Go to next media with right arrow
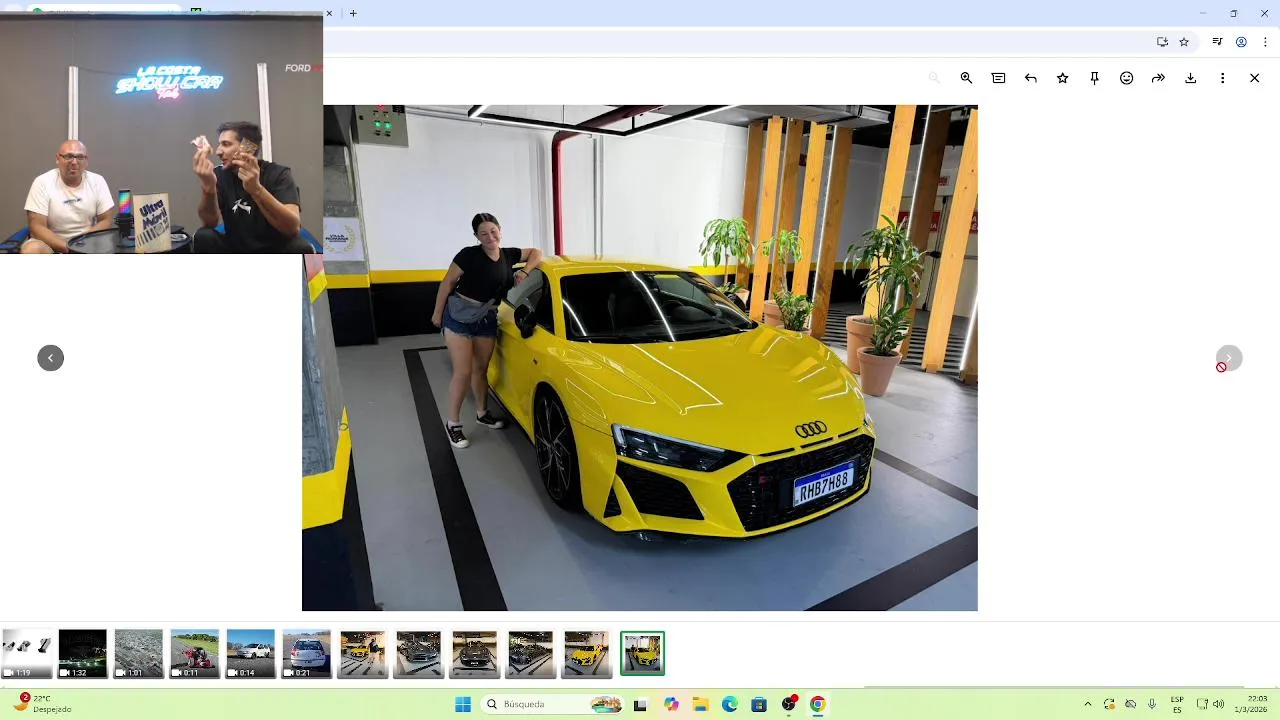1280x720 pixels. (x=1229, y=358)
